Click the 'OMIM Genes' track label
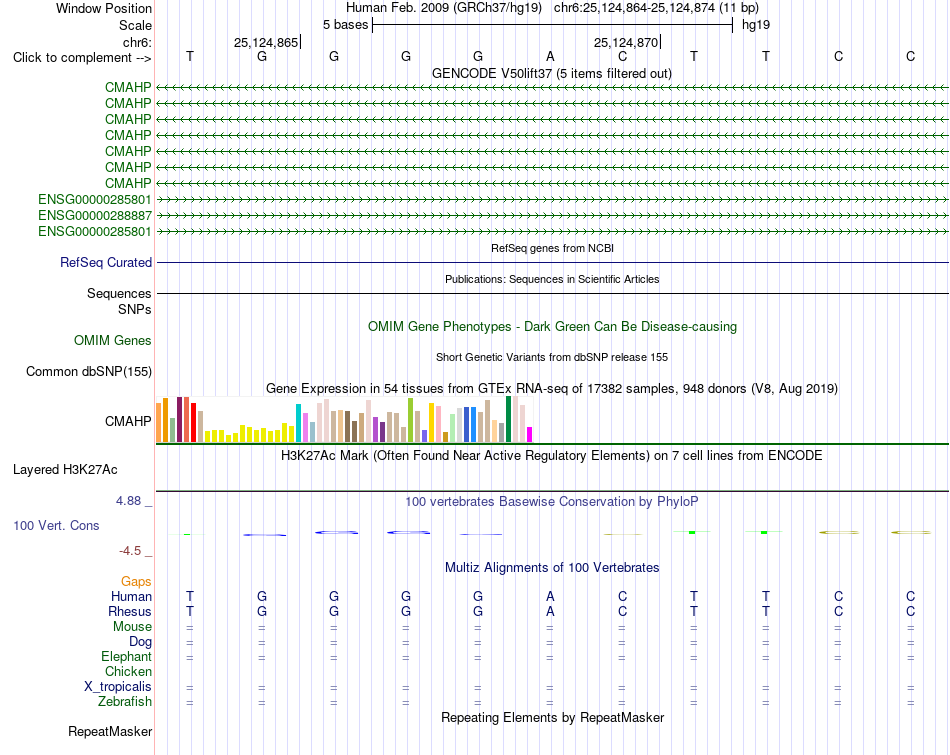The height and width of the screenshot is (755, 950). coord(113,341)
